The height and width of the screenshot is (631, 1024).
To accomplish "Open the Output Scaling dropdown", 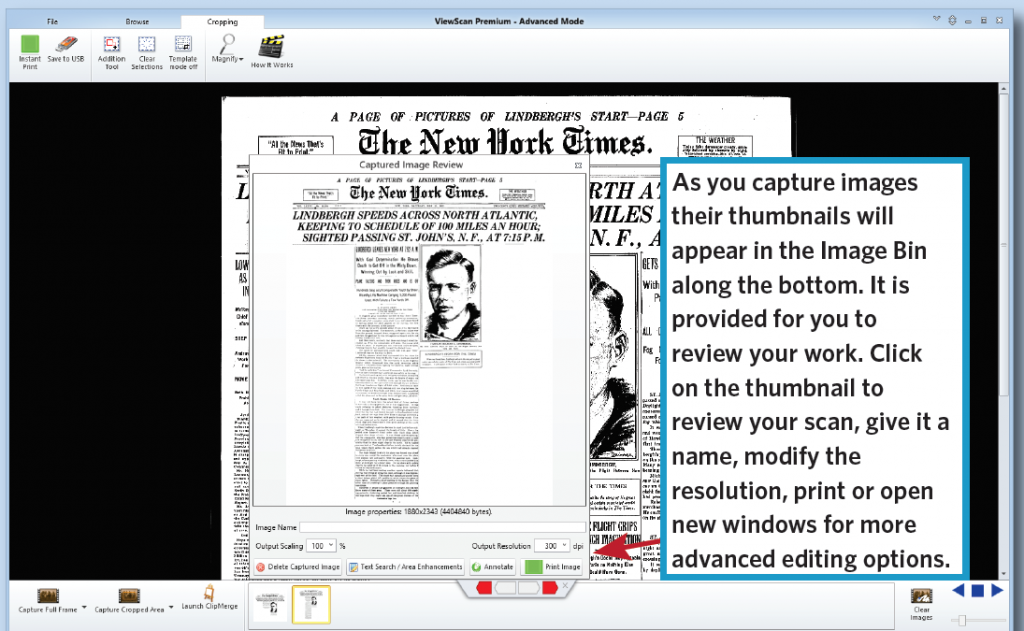I will (x=321, y=546).
